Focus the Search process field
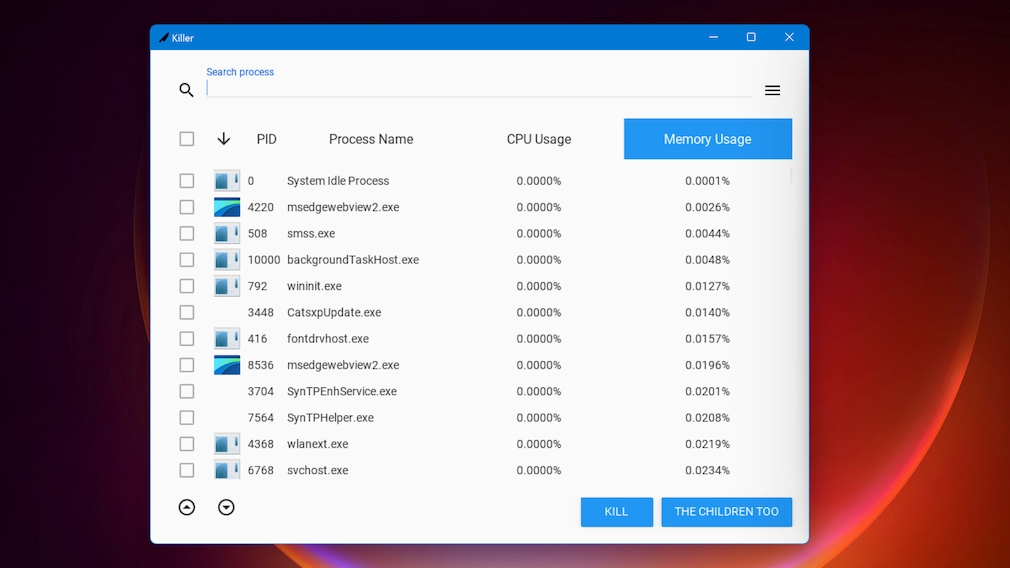 coord(479,89)
